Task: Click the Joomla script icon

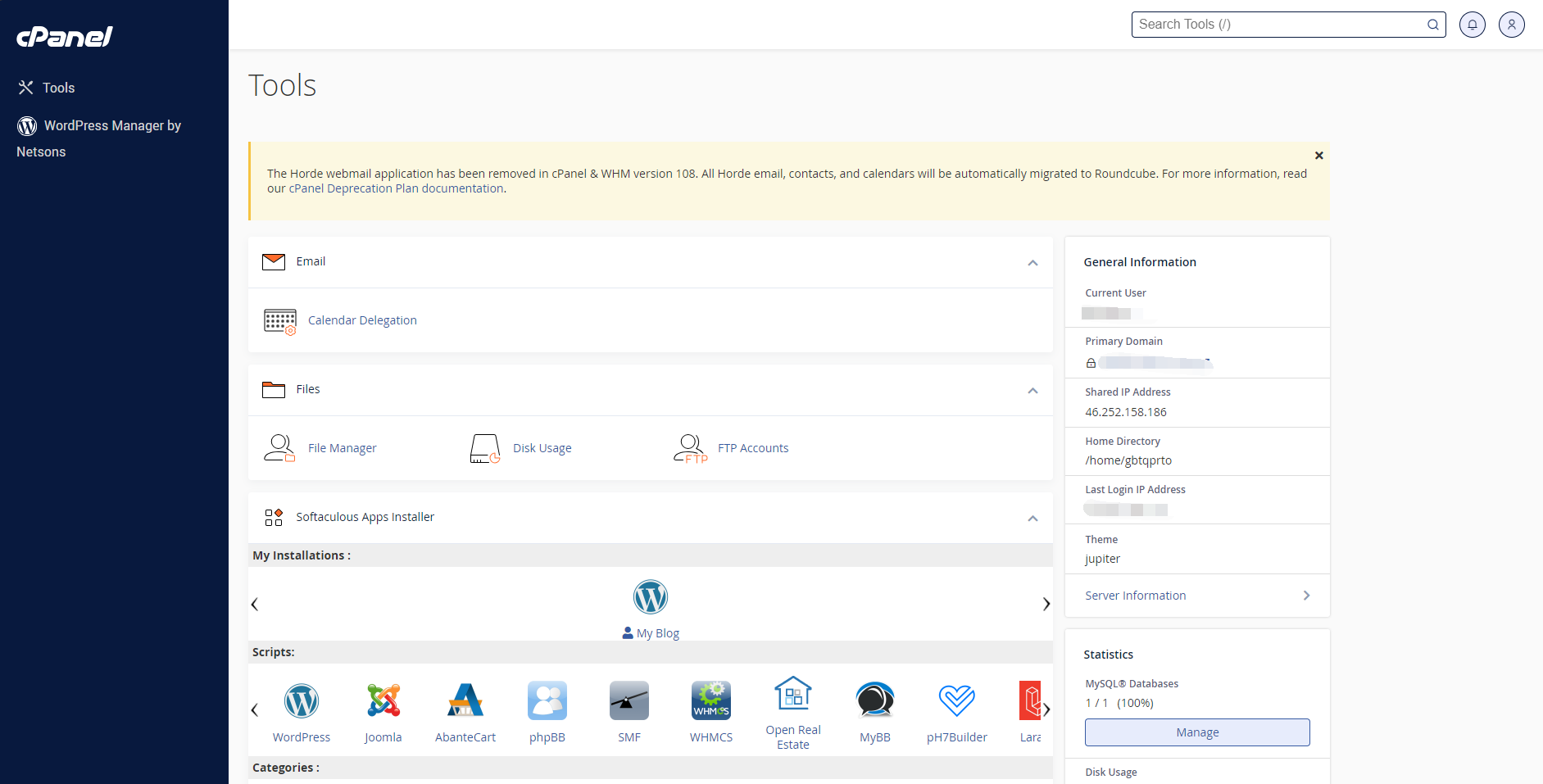Action: pyautogui.click(x=383, y=701)
